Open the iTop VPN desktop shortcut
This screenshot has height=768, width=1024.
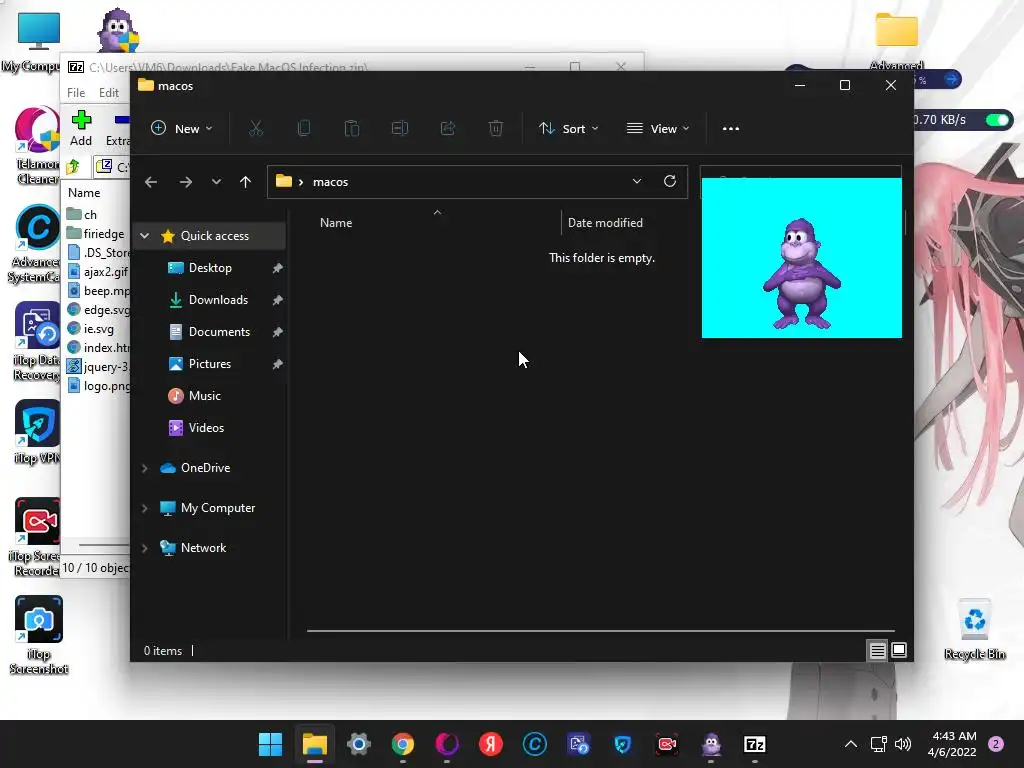pos(37,432)
